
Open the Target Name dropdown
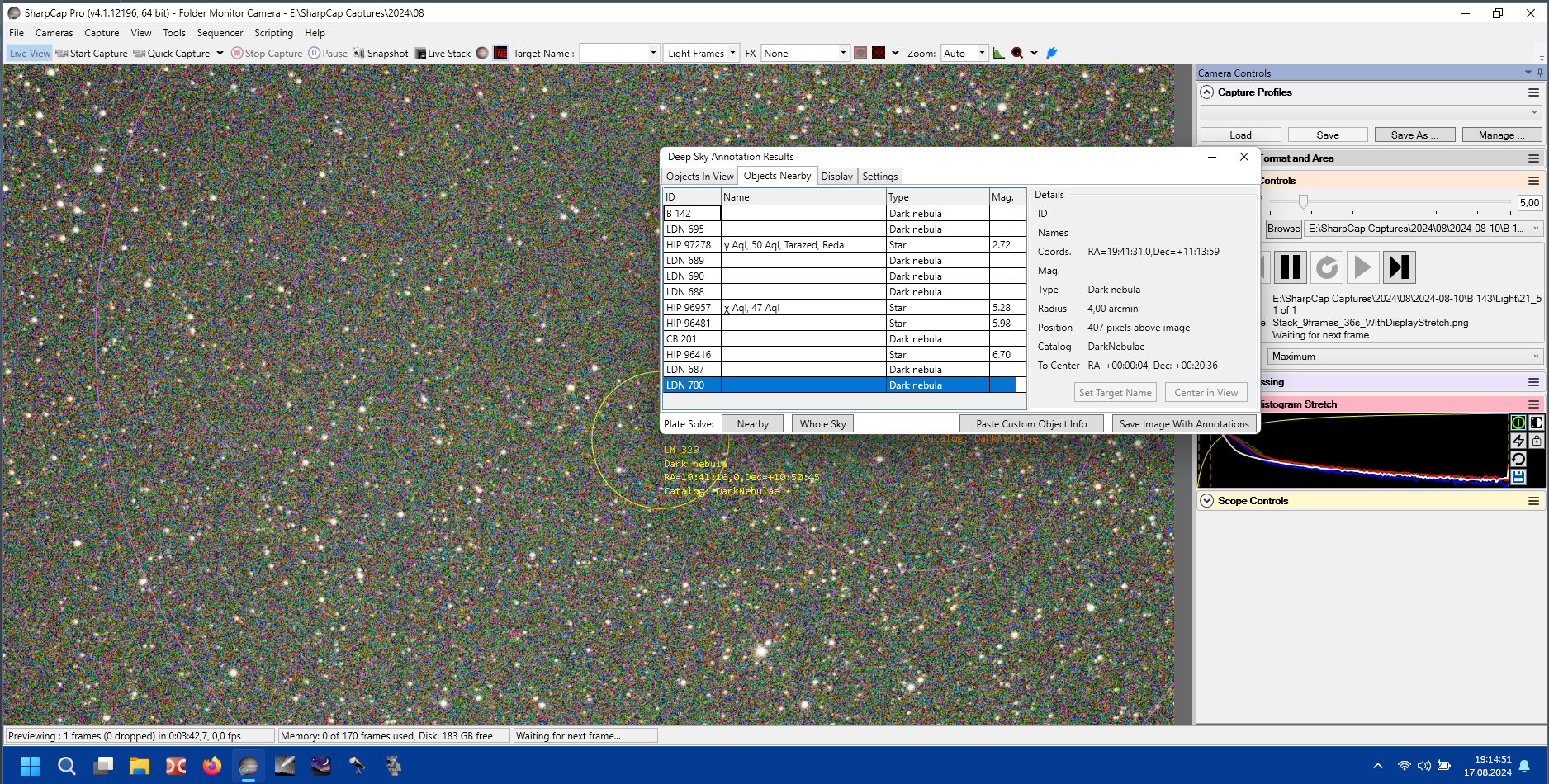[653, 54]
